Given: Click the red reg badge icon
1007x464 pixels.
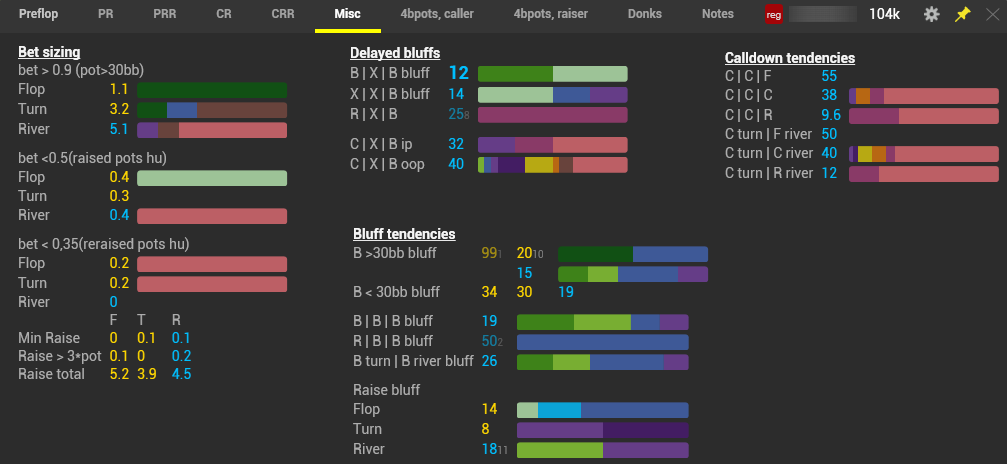Looking at the screenshot, I should (774, 14).
